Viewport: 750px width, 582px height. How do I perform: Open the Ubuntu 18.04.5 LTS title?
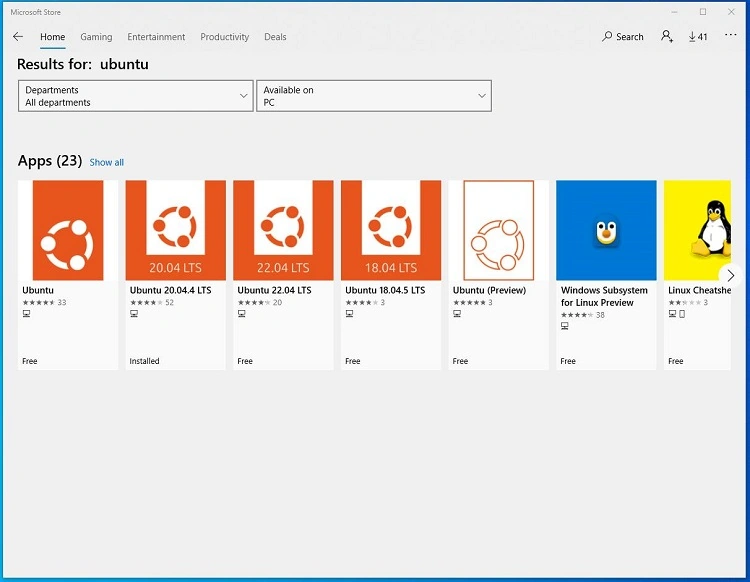point(385,290)
